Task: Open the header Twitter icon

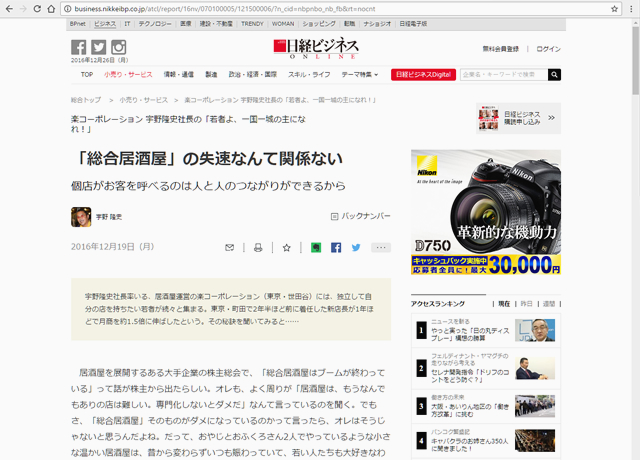Action: coord(98,47)
